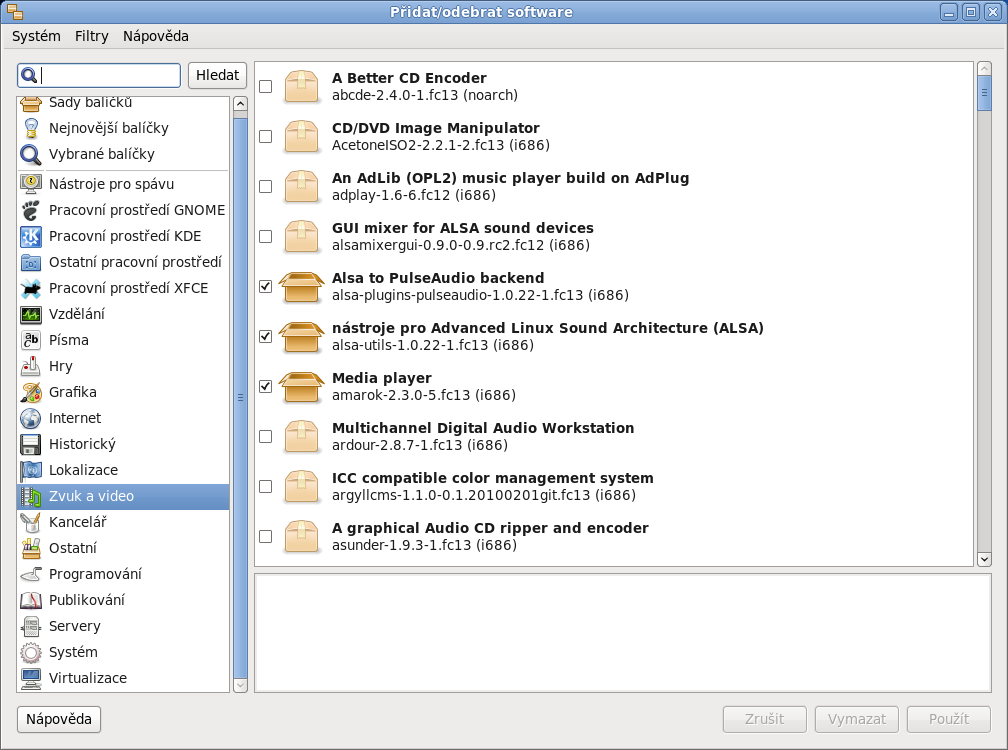Uncheck the Alsa to PulseAudio backend checkbox
Screen dimensions: 1008x750
tap(266, 287)
